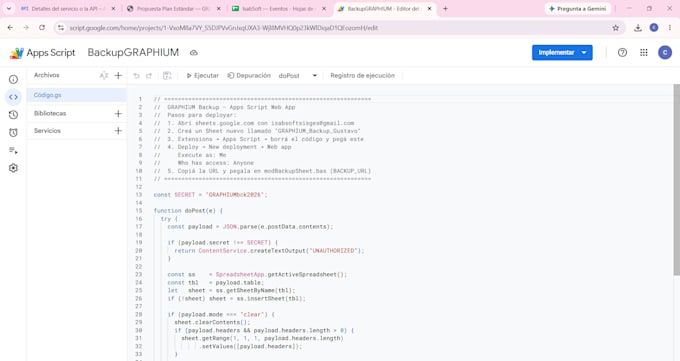680x361 pixels.
Task: Open Project Settings gear icon
Action: point(13,168)
